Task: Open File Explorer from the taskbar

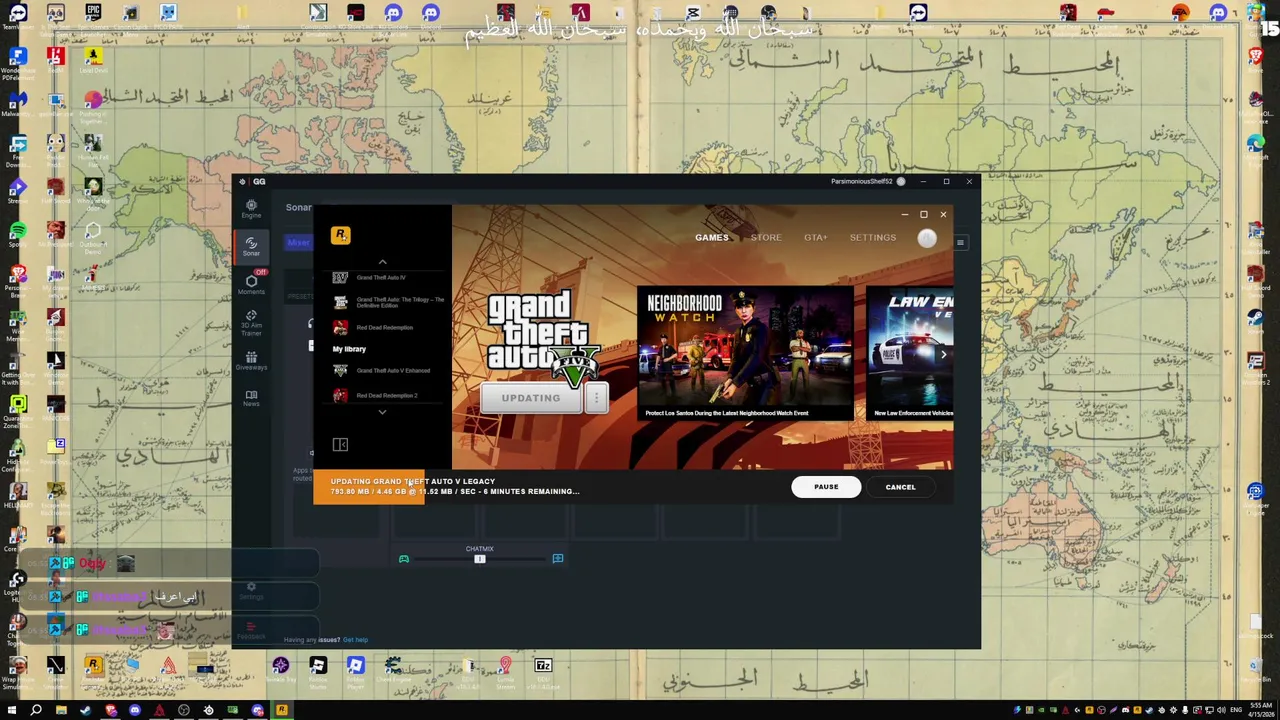Action: [x=61, y=710]
